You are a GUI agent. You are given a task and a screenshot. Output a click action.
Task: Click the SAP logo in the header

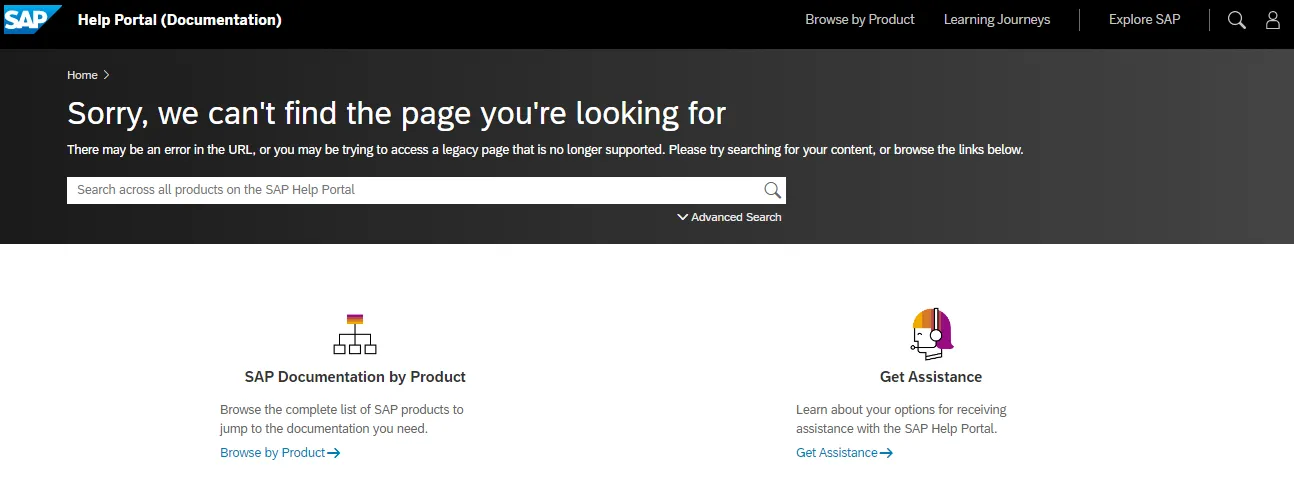pyautogui.click(x=31, y=19)
